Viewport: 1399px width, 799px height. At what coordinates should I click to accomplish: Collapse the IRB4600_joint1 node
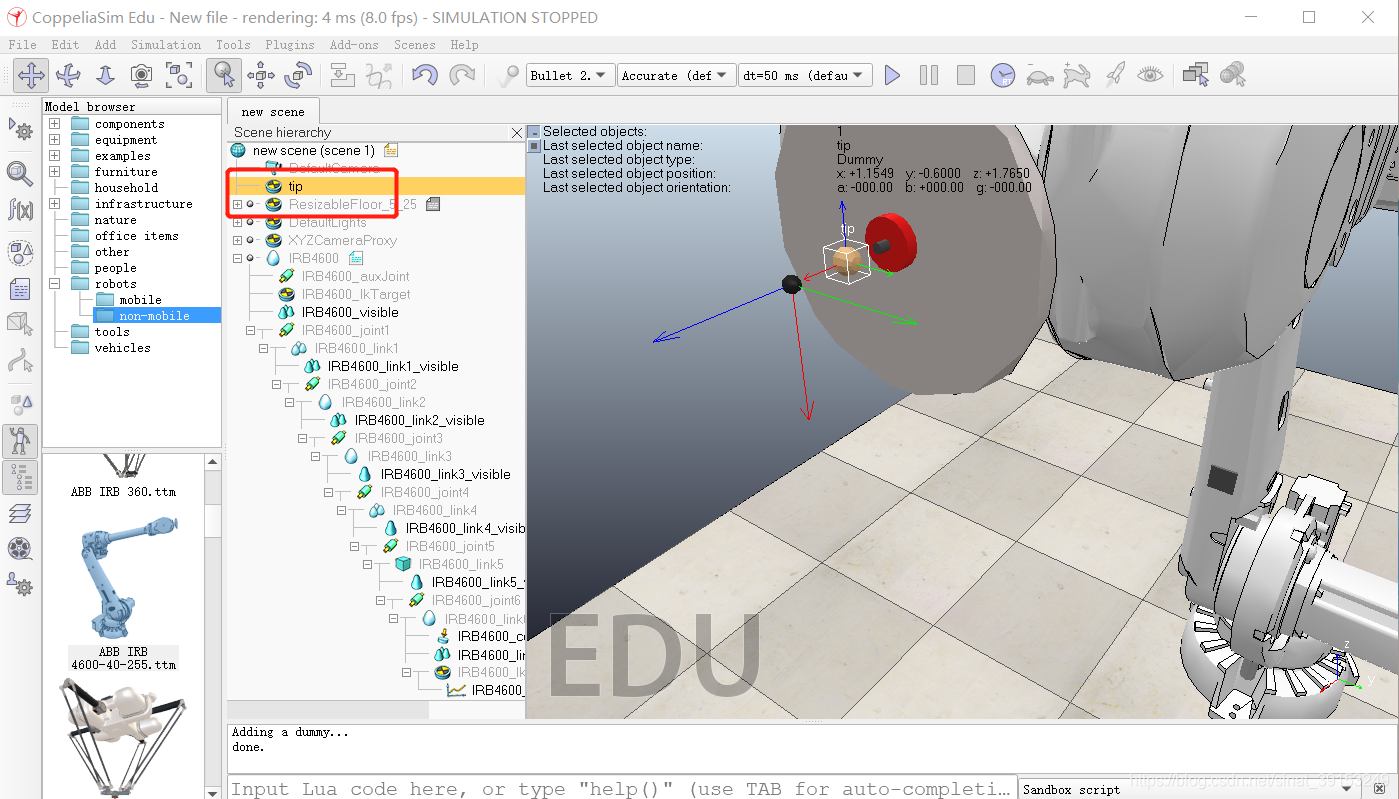pyautogui.click(x=251, y=330)
